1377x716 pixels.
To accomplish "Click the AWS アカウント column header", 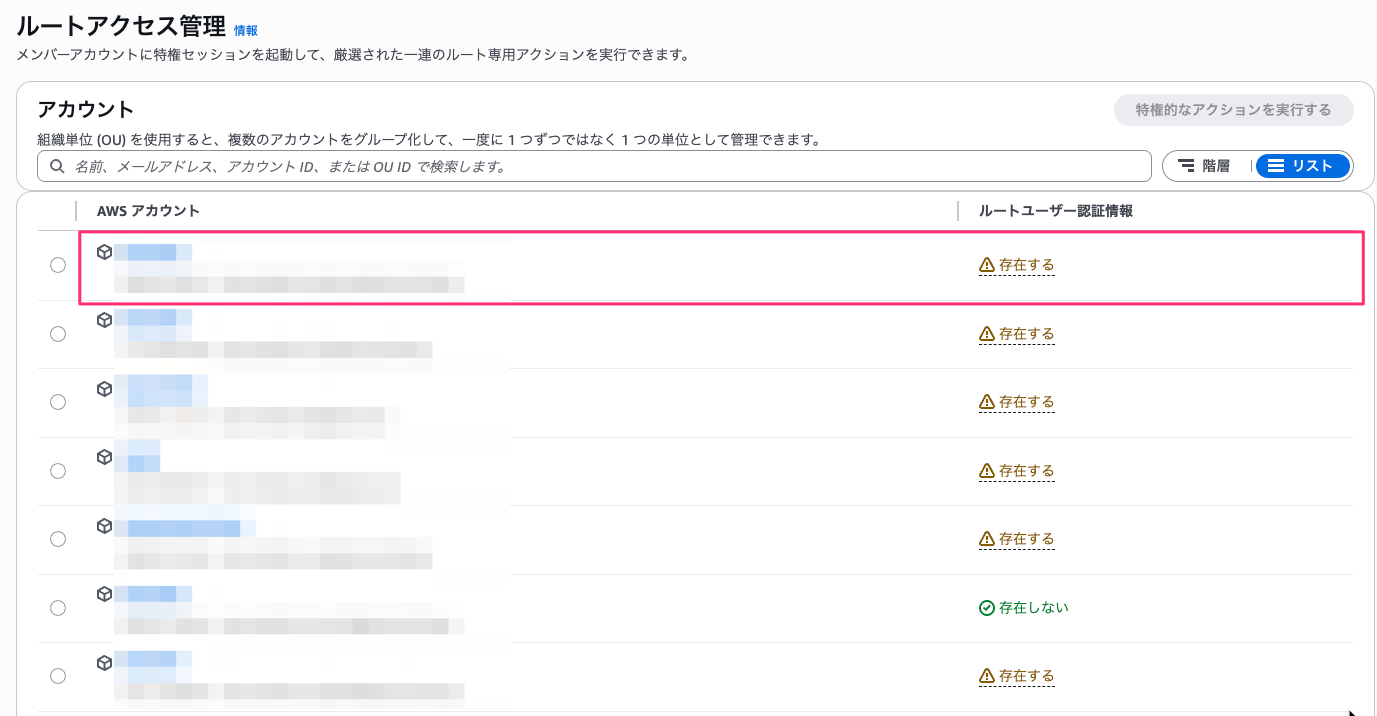I will coord(148,211).
